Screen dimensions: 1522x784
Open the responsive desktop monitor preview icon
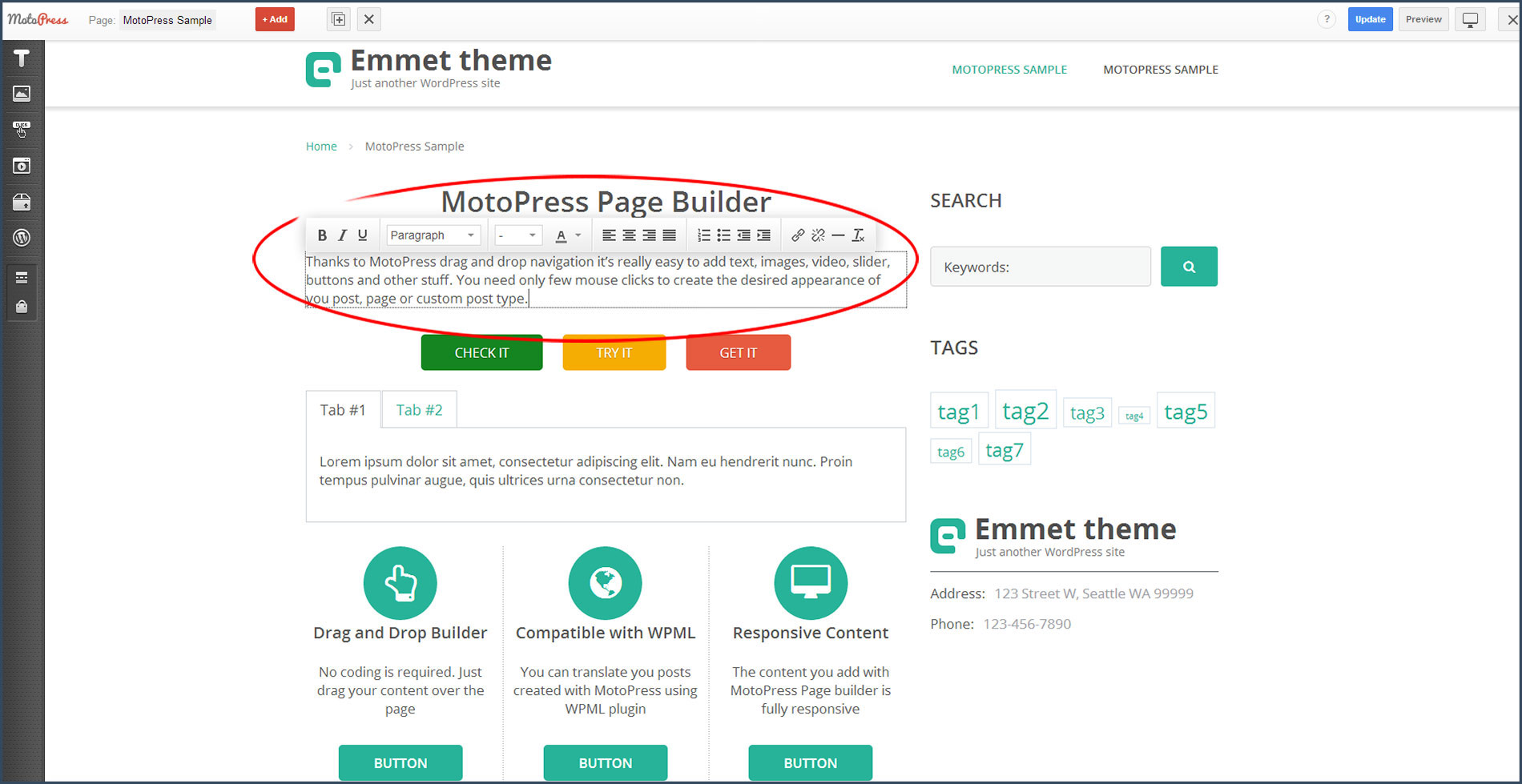click(1470, 19)
